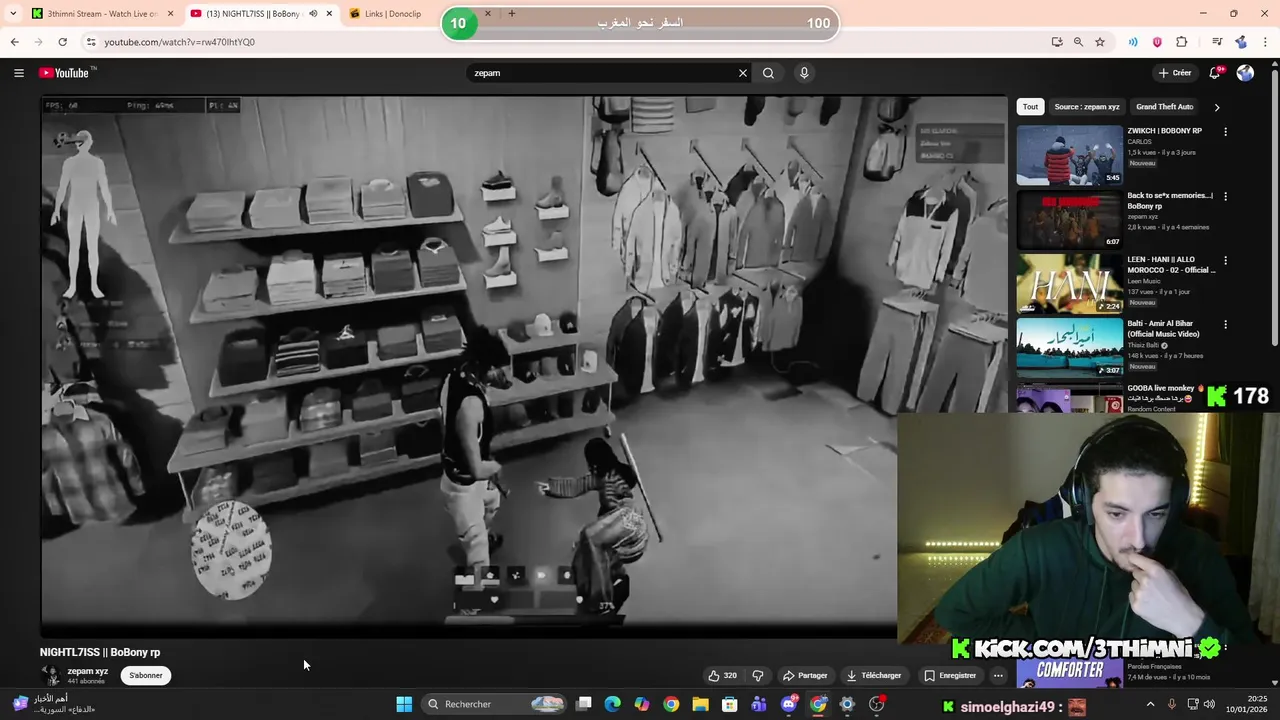
Task: Open the blue sound-waves extension
Action: [1133, 42]
